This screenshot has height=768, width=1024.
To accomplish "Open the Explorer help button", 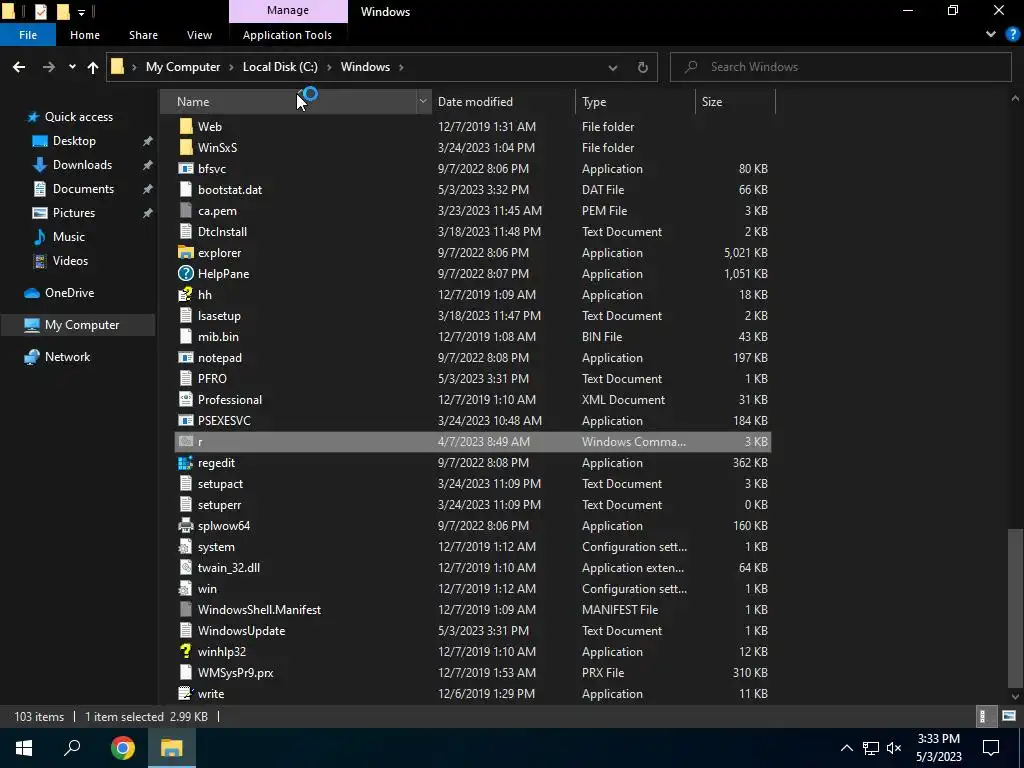I will pos(1012,35).
